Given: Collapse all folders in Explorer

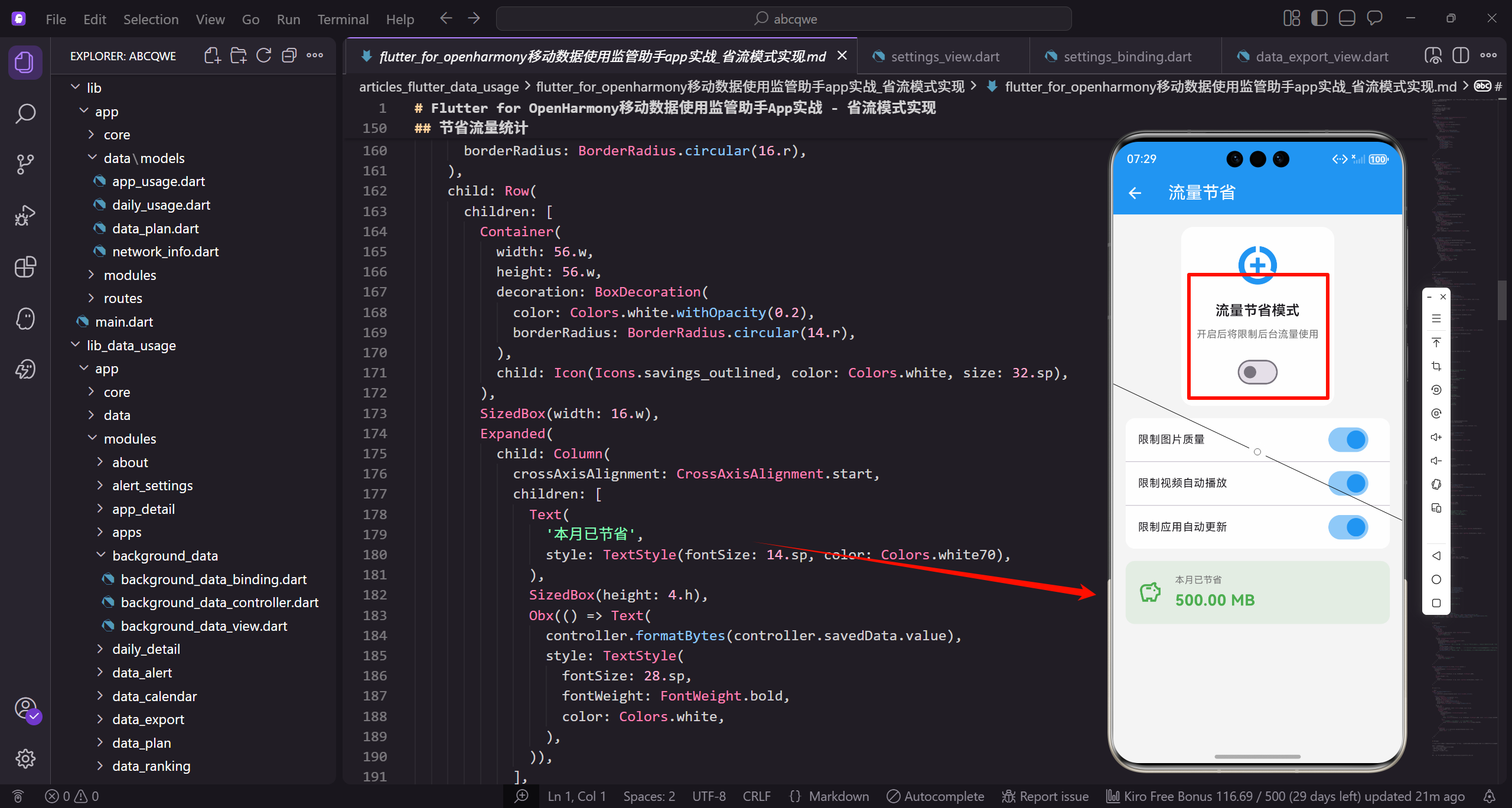Looking at the screenshot, I should coord(289,56).
